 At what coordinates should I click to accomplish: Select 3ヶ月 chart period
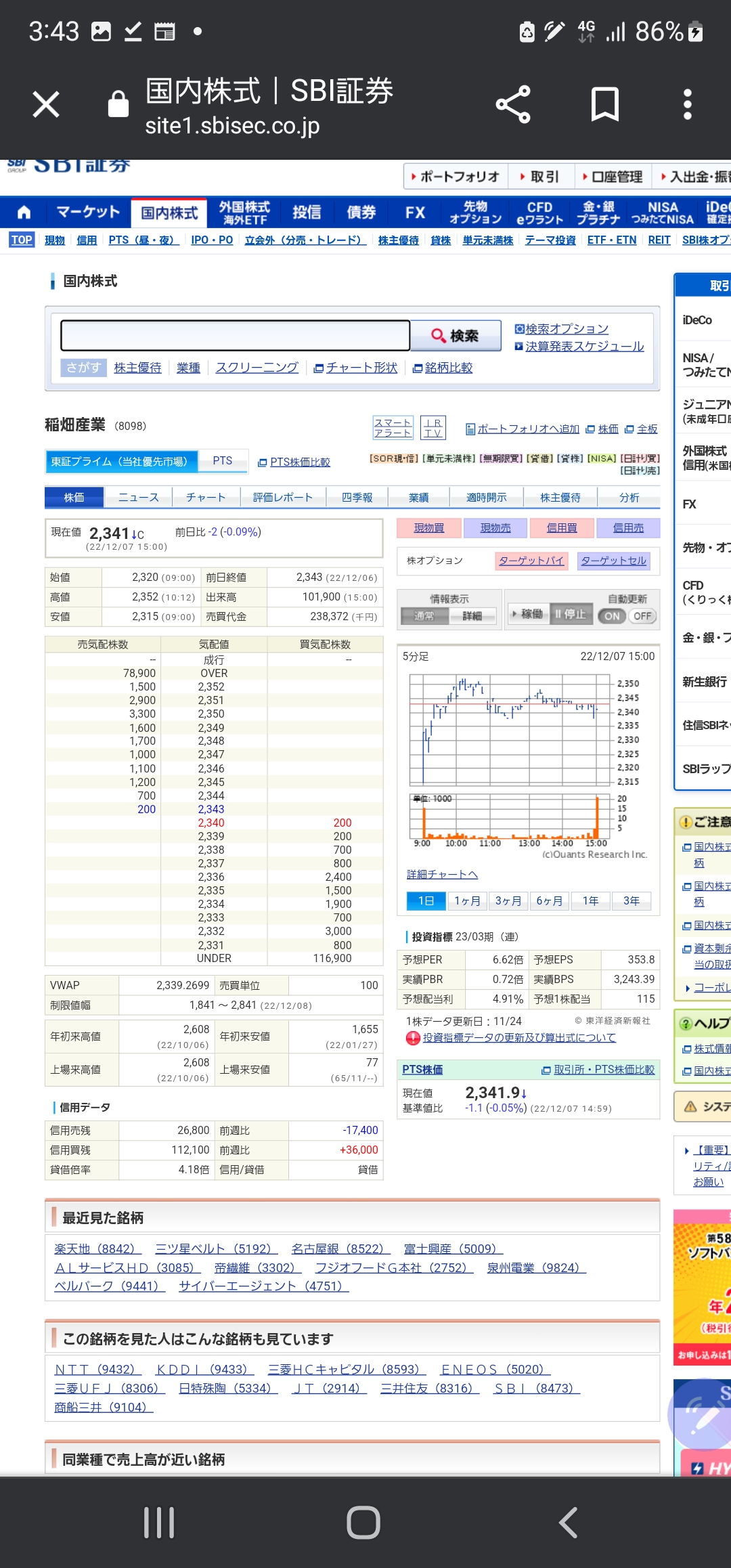[x=508, y=901]
